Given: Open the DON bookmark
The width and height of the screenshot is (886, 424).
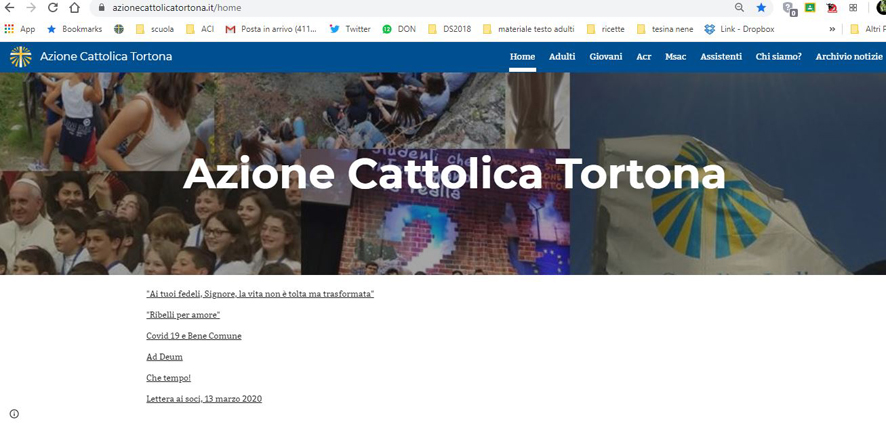Looking at the screenshot, I should click(399, 29).
